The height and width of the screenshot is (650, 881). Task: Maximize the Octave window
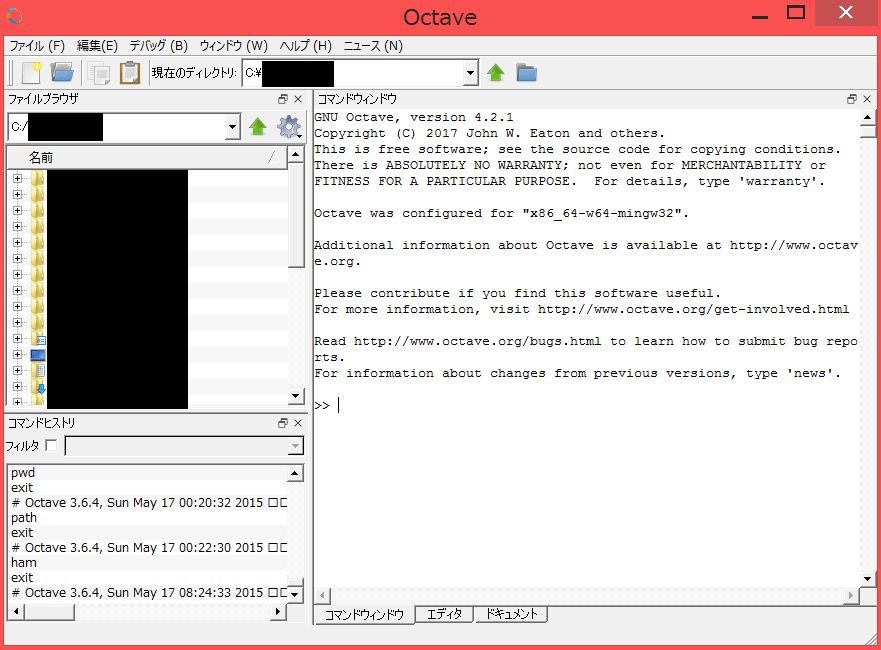(x=796, y=13)
